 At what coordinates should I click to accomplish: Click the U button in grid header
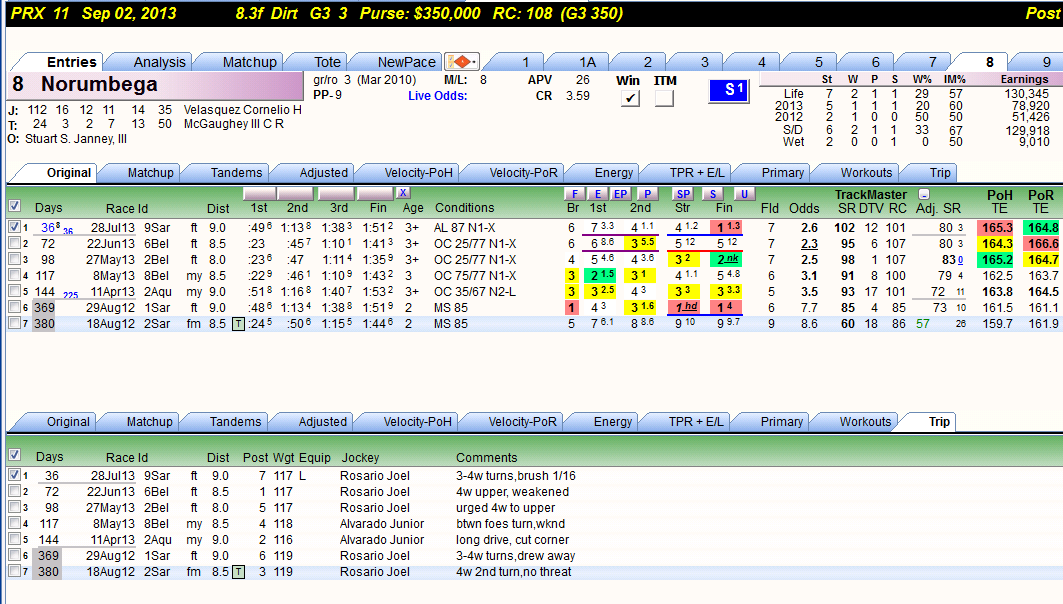744,194
